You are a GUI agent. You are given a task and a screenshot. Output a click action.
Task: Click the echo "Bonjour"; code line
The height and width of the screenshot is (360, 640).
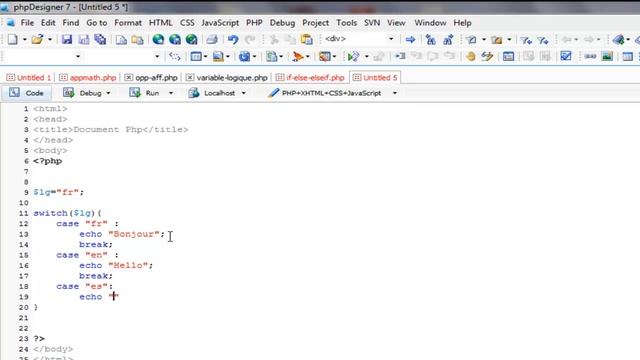point(122,234)
